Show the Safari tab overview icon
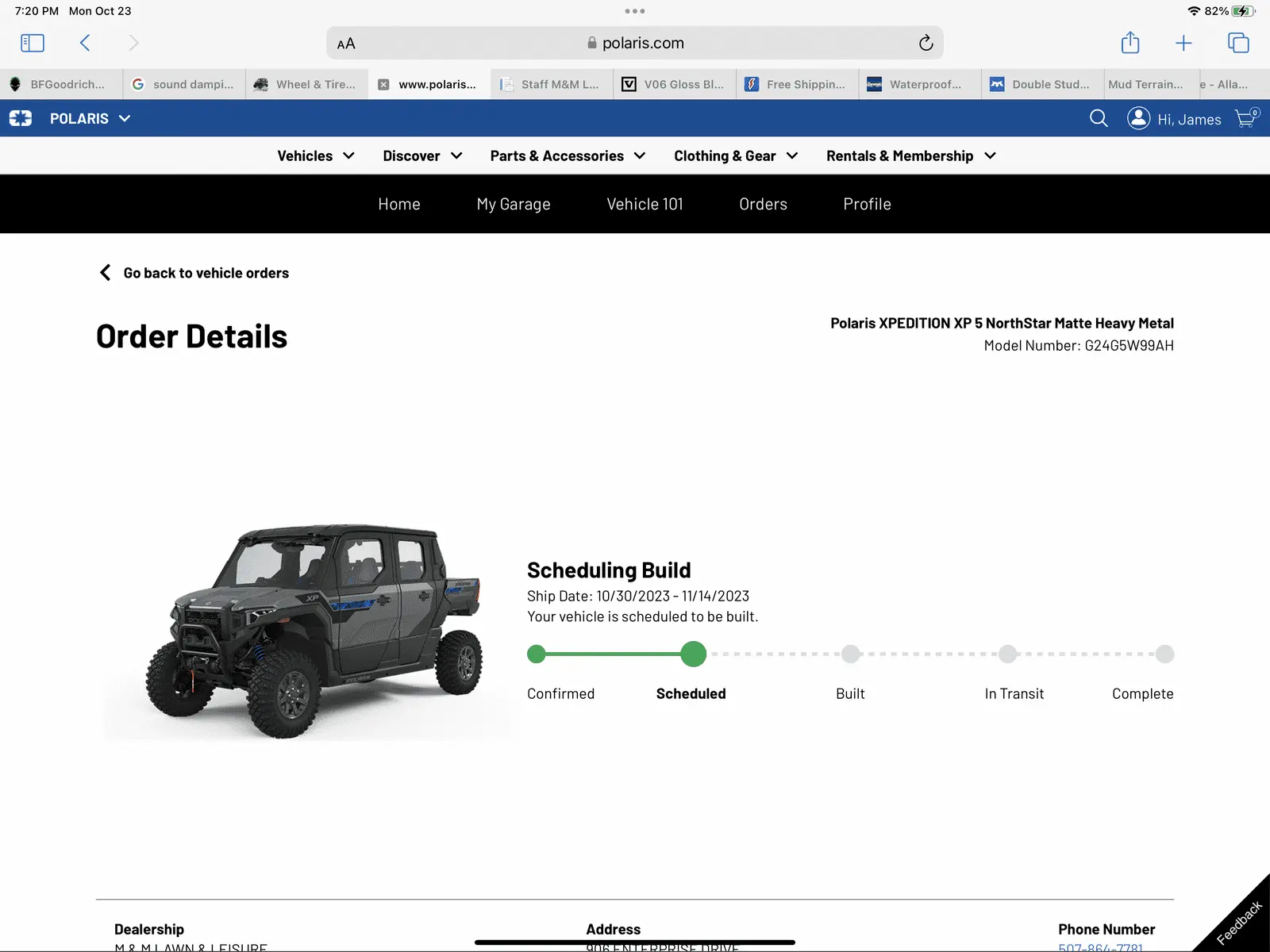 (x=1238, y=43)
